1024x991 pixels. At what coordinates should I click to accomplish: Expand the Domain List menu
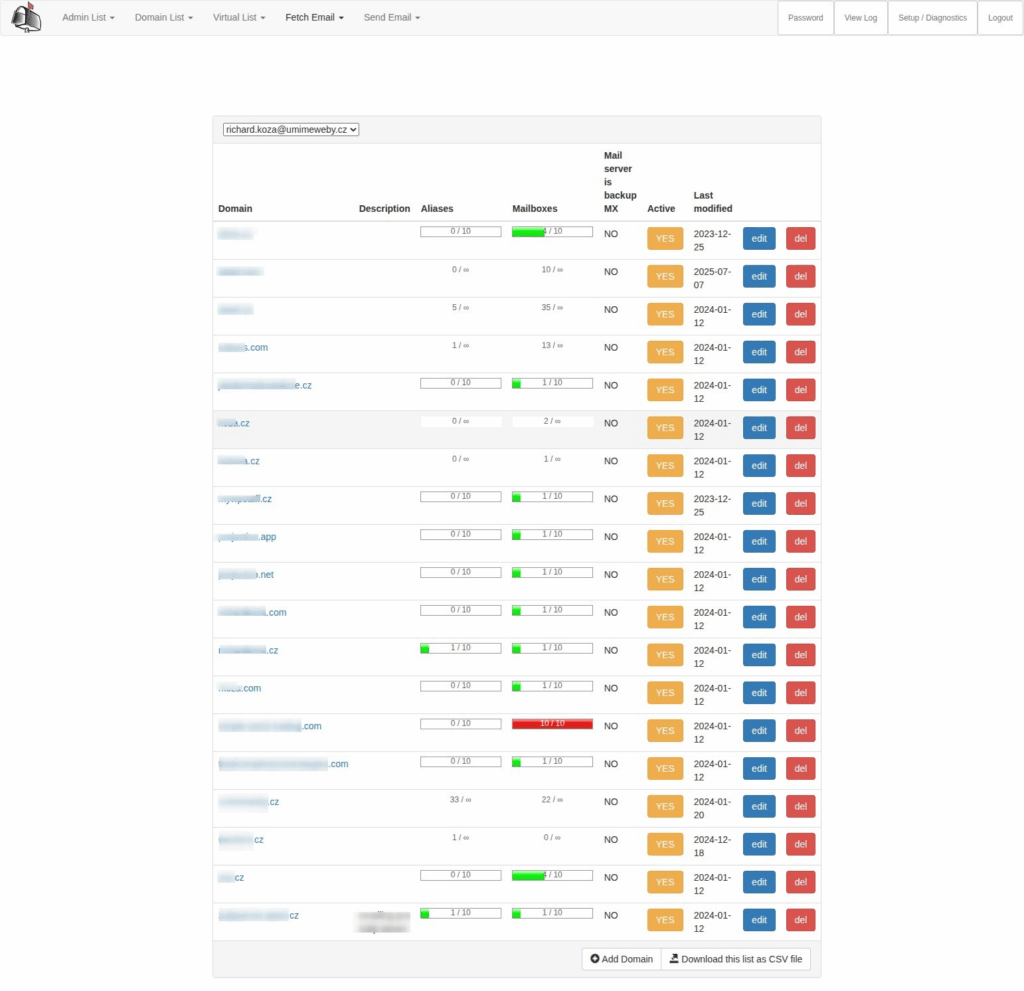point(163,18)
